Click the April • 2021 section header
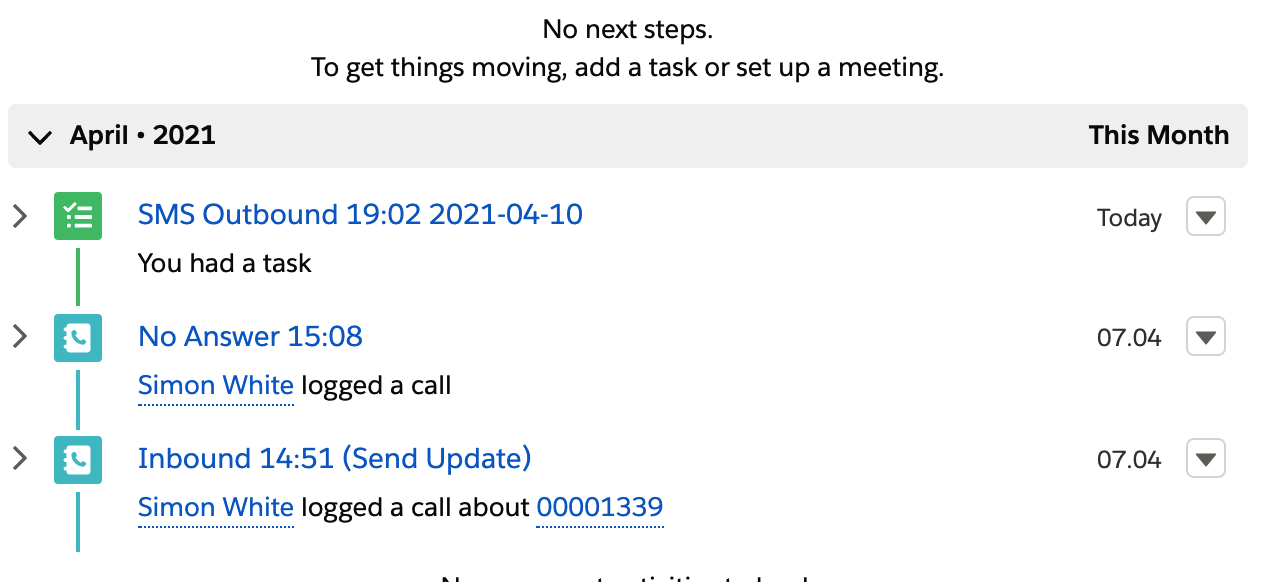 click(143, 136)
